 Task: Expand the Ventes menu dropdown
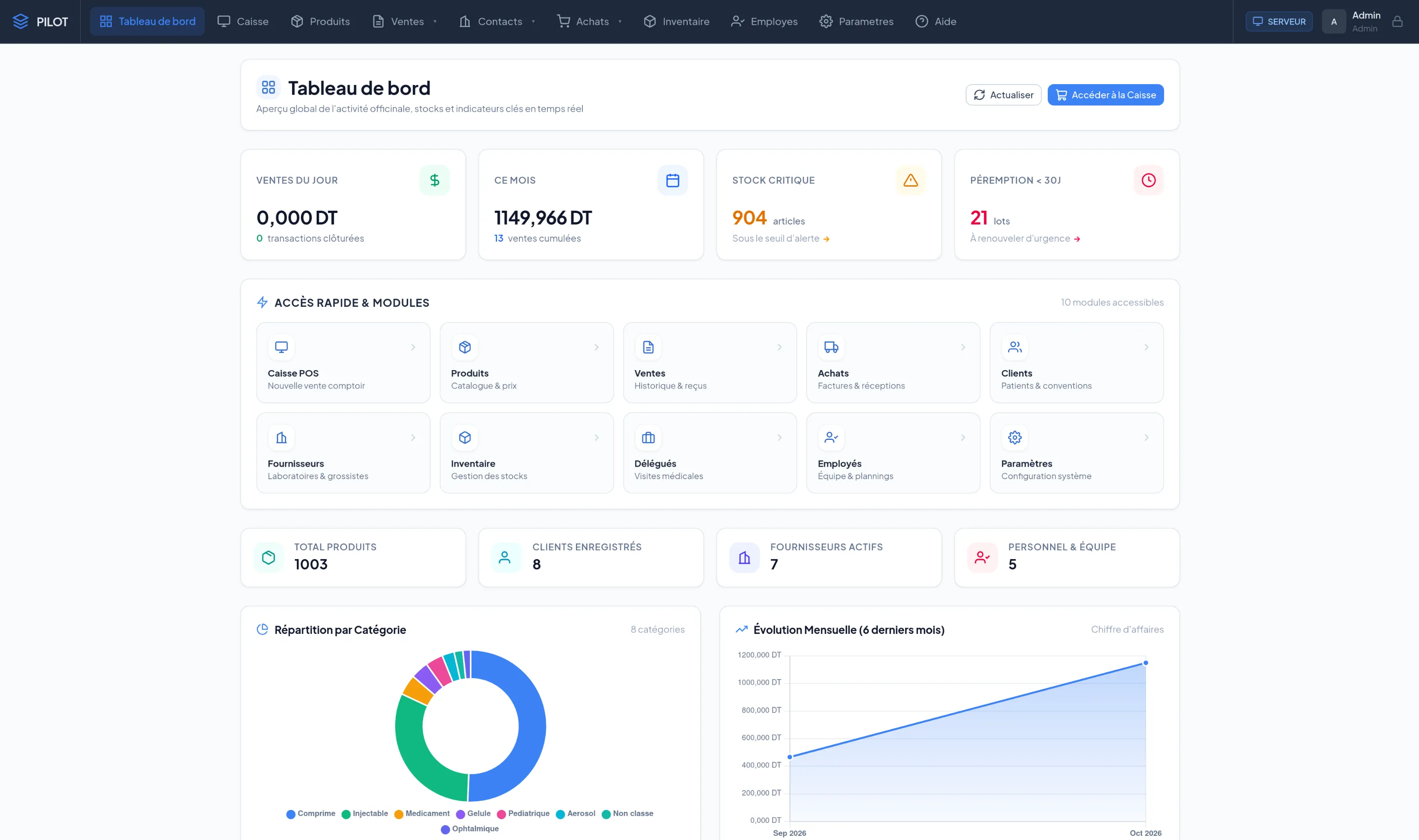405,22
